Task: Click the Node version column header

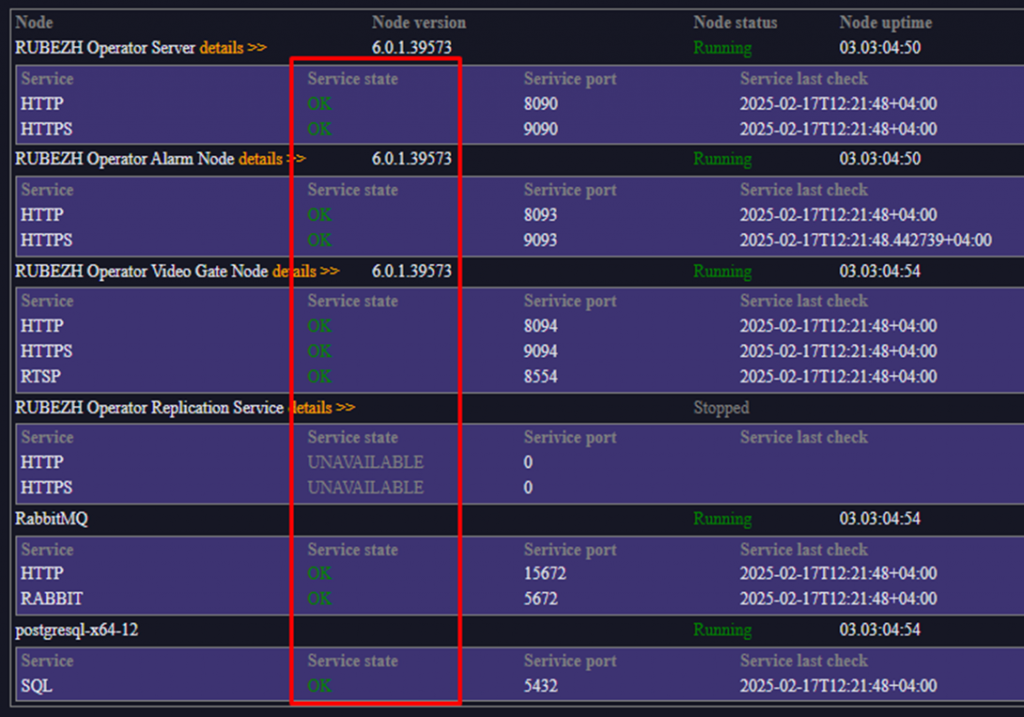Action: click(418, 22)
